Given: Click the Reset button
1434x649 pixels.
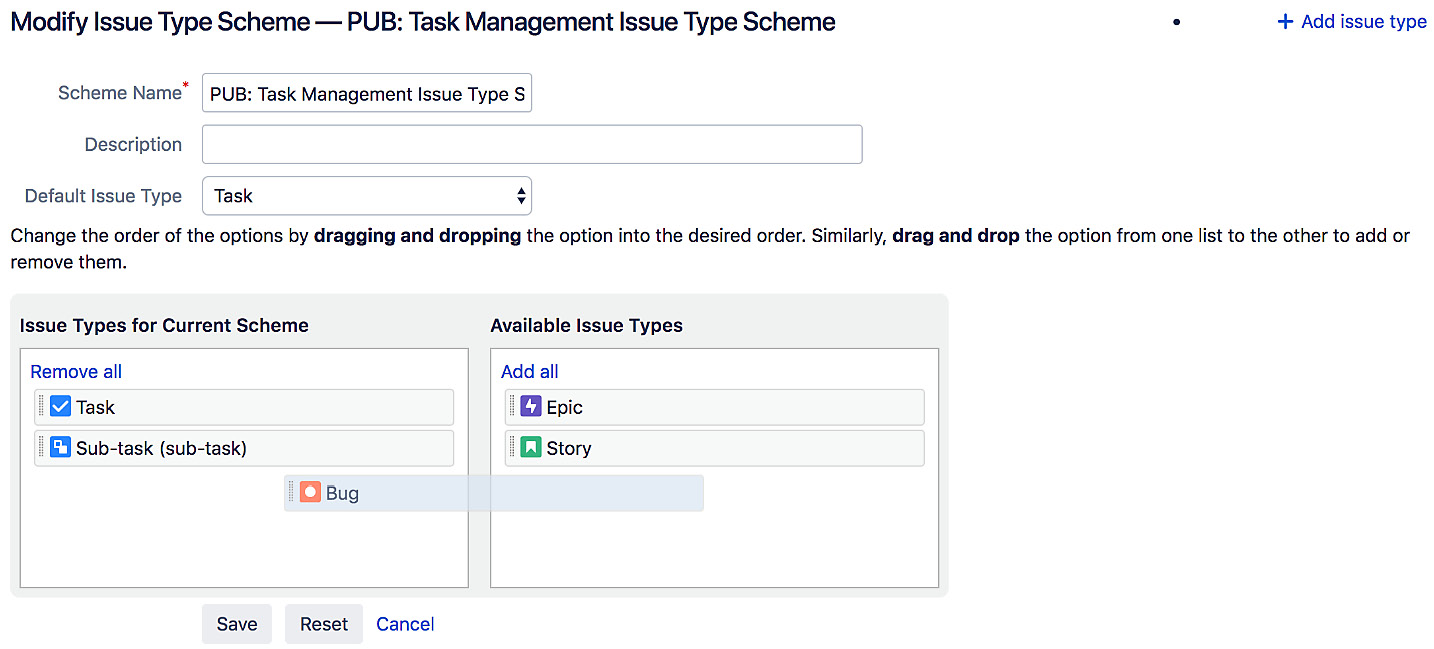Looking at the screenshot, I should [x=323, y=623].
